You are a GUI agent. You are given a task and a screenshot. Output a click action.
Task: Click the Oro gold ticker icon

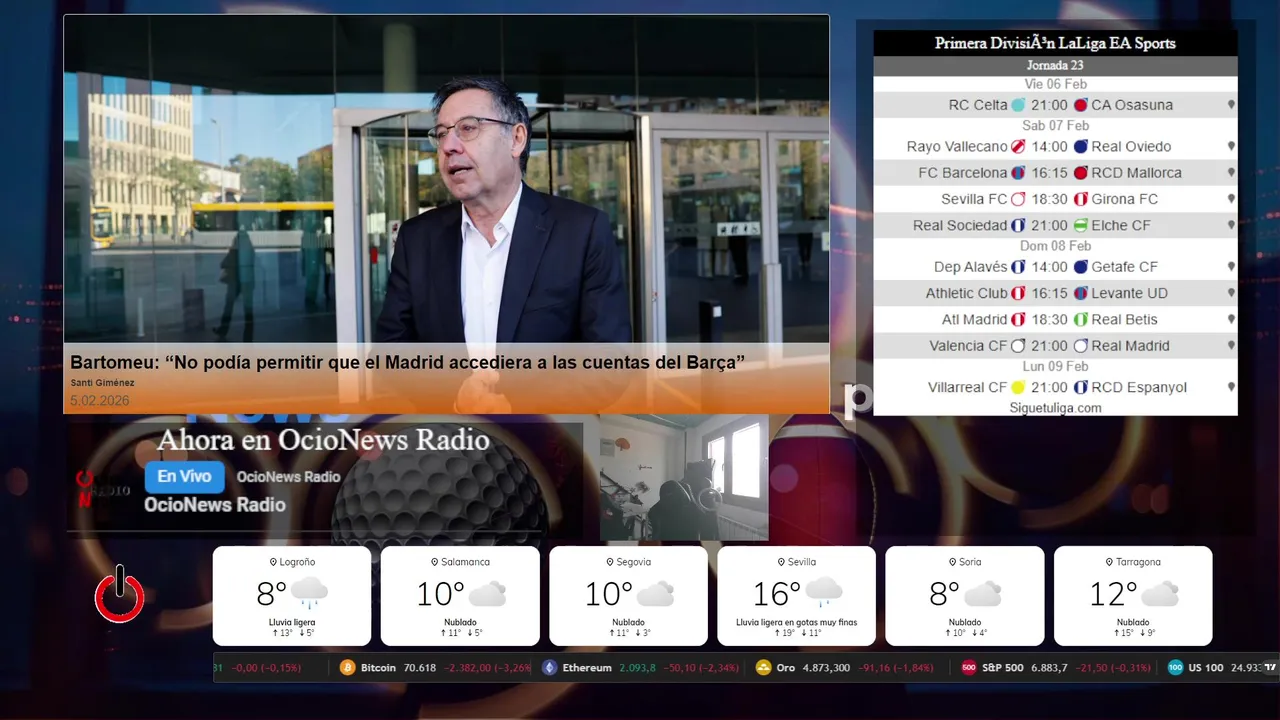point(763,667)
